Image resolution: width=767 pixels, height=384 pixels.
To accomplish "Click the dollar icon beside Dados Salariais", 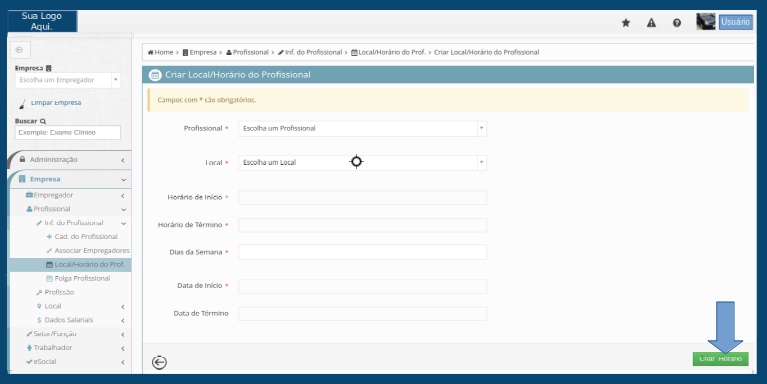I will [x=39, y=320].
